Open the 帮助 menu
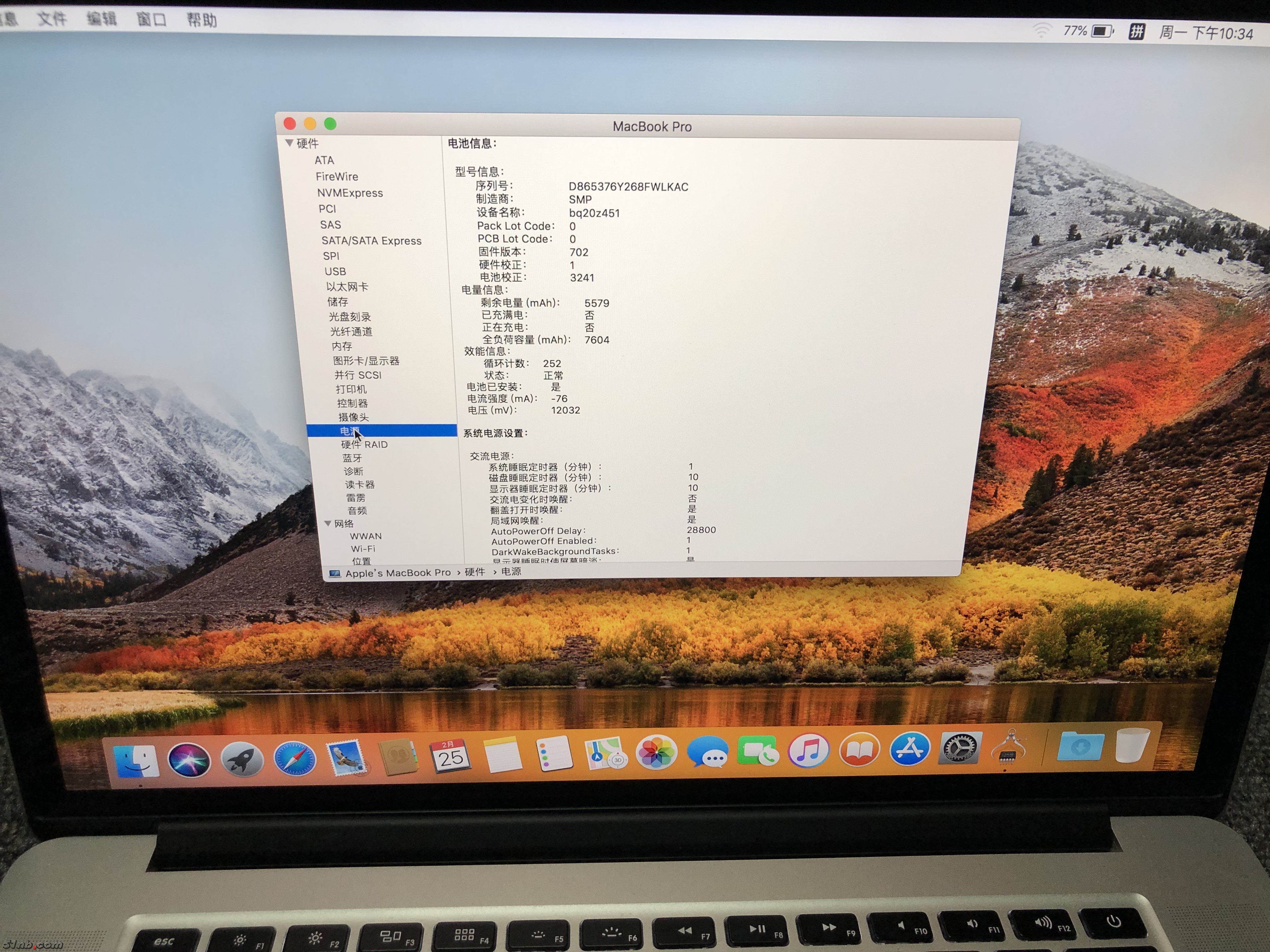Image resolution: width=1270 pixels, height=952 pixels. (202, 21)
